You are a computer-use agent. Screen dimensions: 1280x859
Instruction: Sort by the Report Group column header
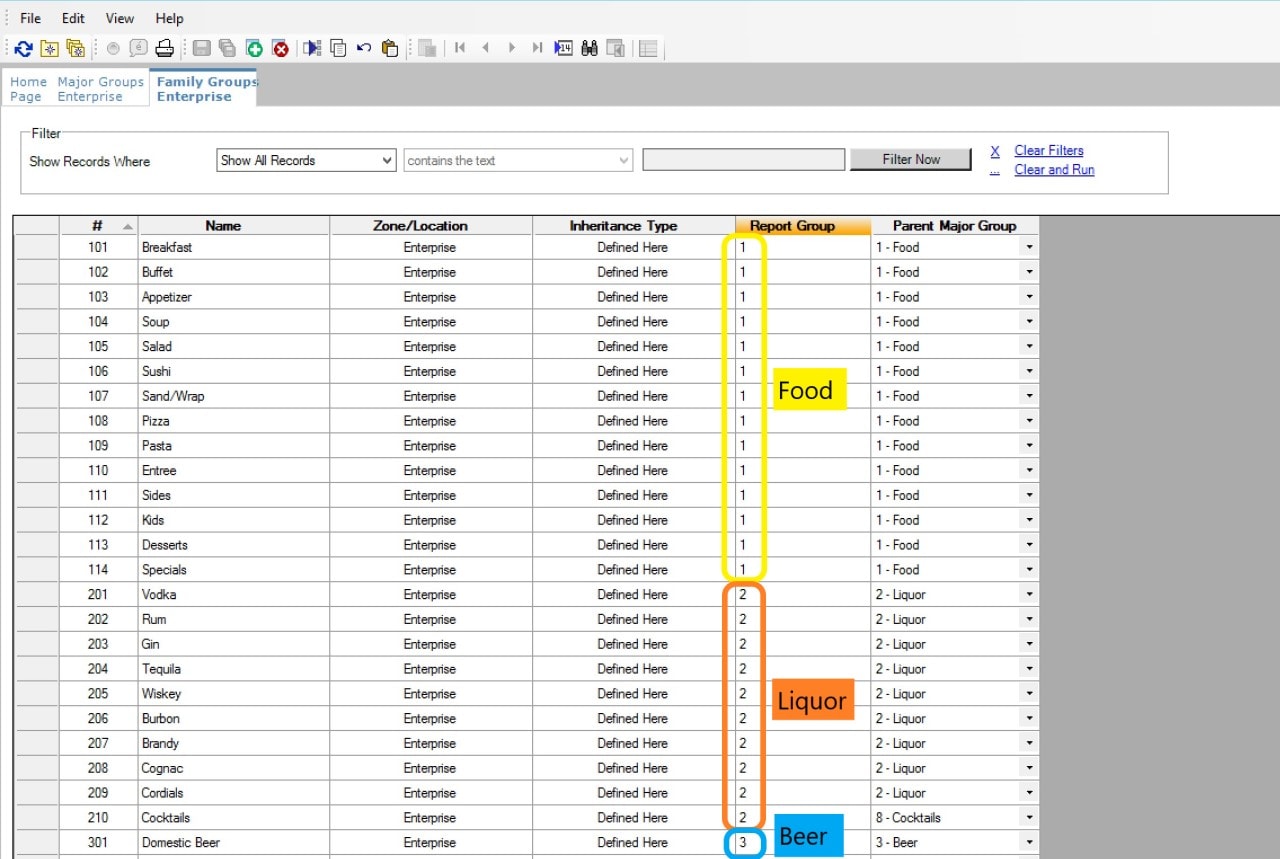tap(803, 226)
